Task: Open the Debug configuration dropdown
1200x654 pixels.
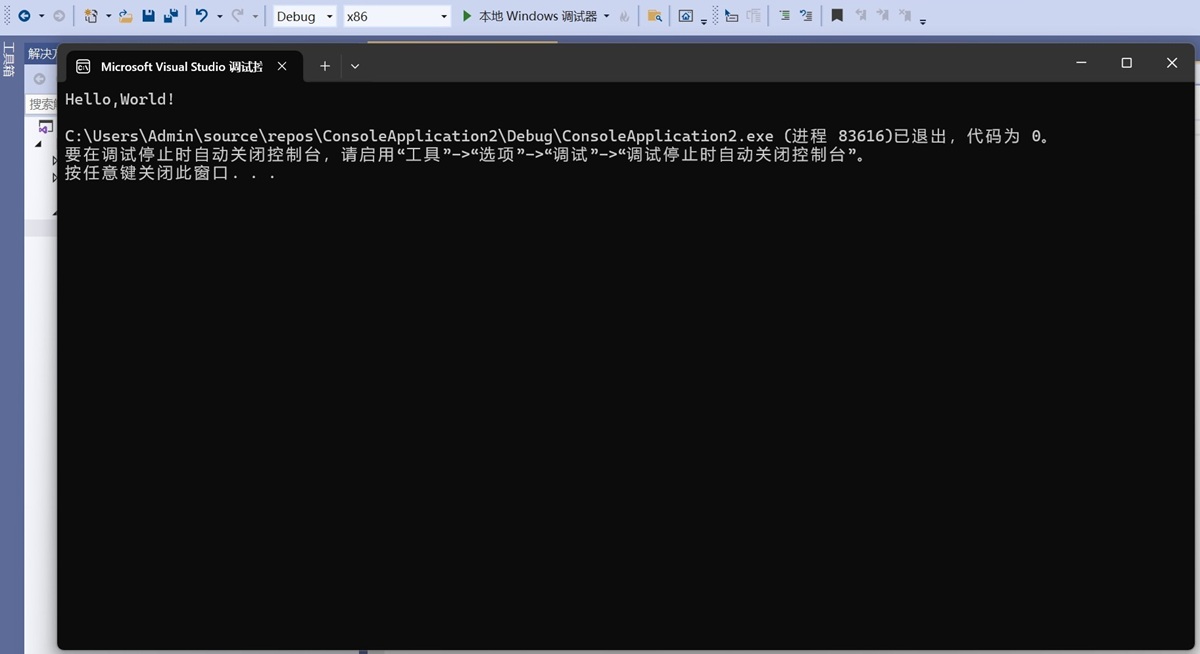Action: coord(305,16)
